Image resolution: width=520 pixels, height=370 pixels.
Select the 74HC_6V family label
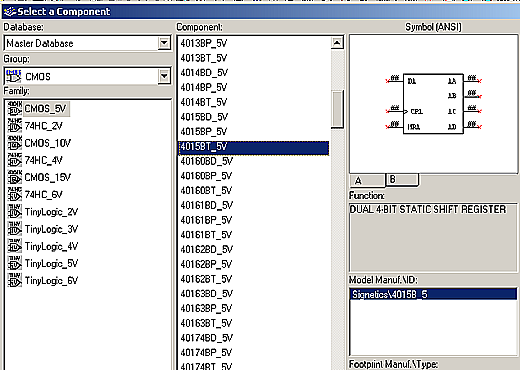[44, 195]
